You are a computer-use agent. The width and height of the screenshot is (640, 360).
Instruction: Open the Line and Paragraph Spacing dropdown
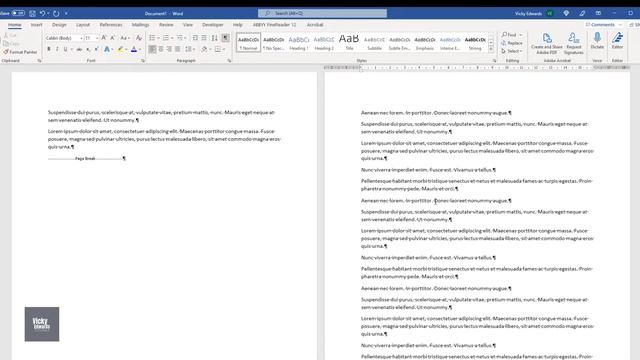point(189,49)
